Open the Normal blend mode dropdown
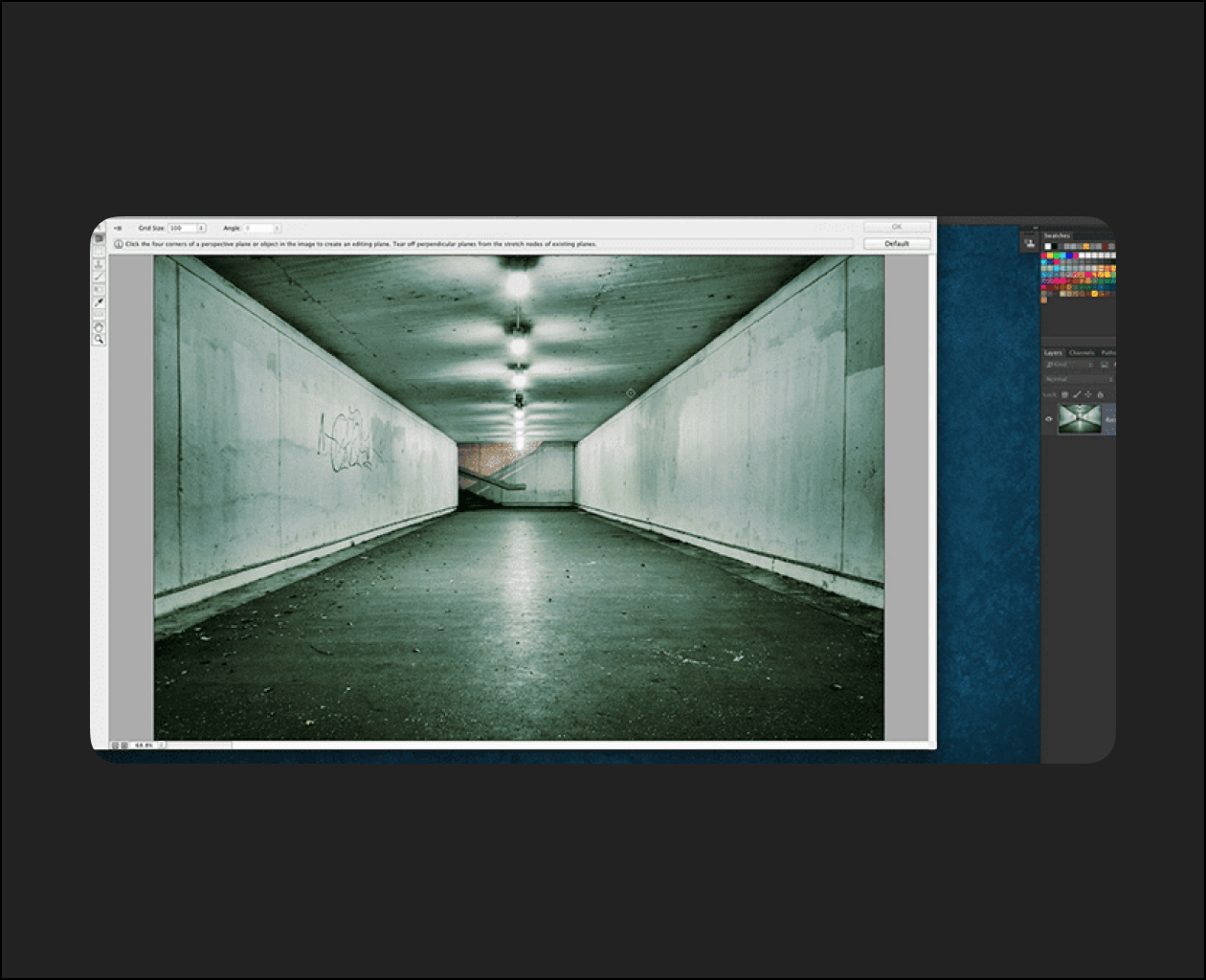 (x=1079, y=379)
